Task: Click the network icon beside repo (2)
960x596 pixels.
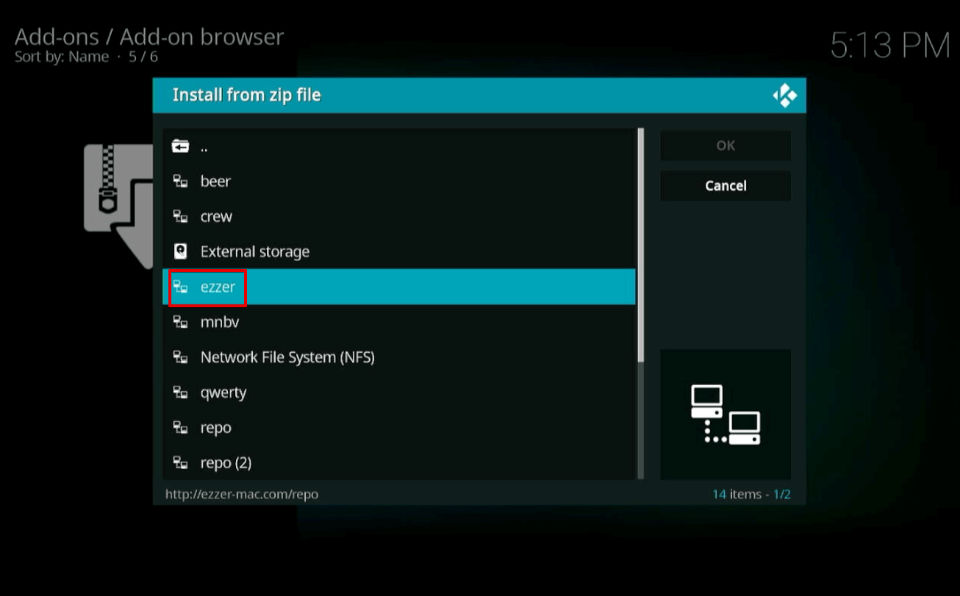Action: click(x=180, y=462)
